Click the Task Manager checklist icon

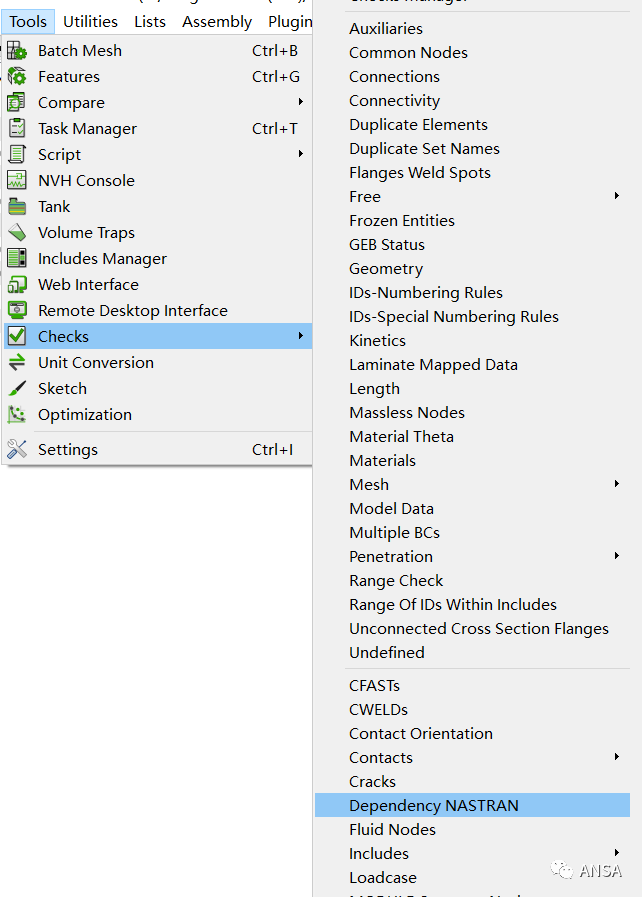coord(17,129)
